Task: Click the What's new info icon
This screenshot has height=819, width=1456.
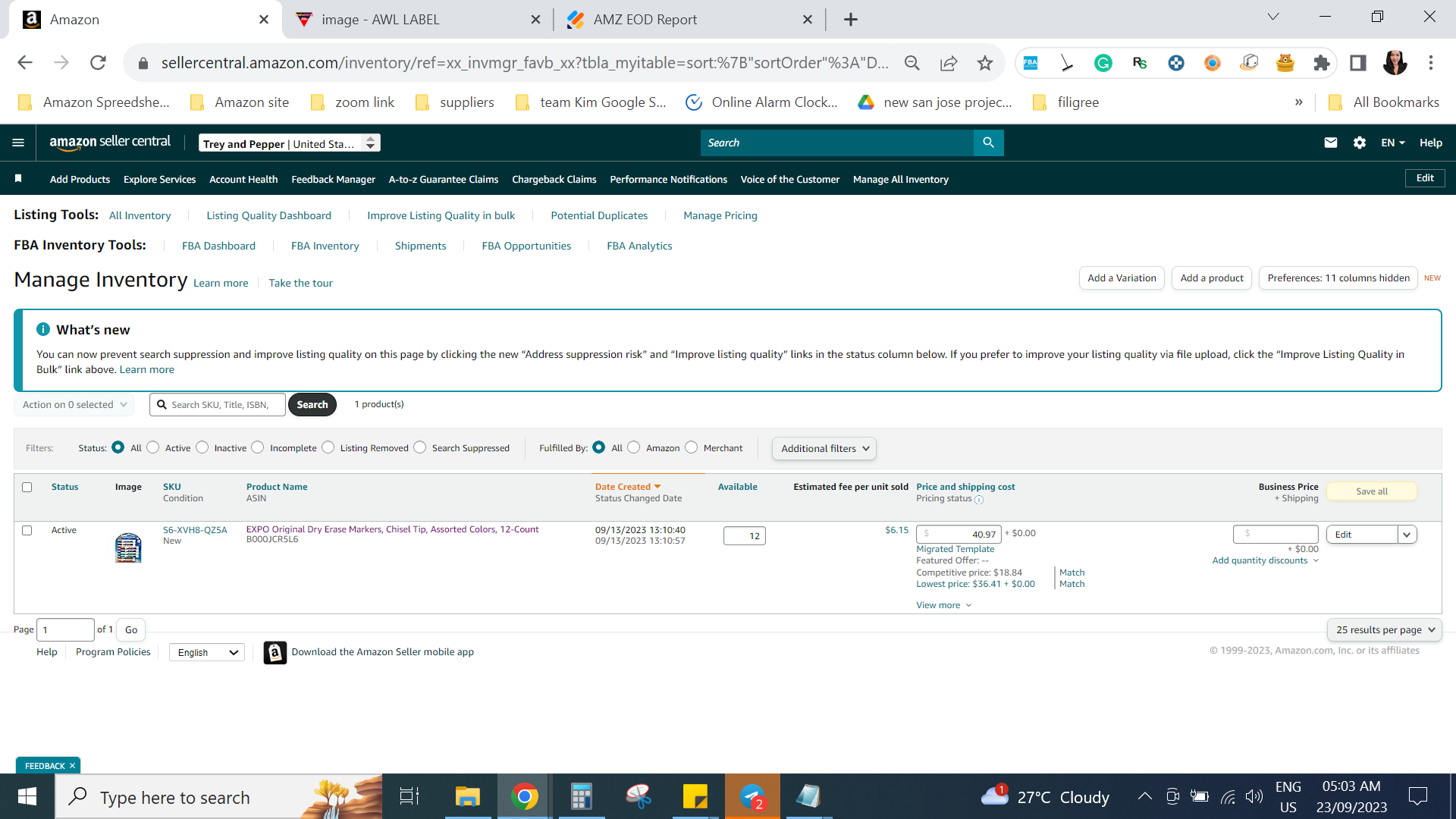Action: [43, 329]
